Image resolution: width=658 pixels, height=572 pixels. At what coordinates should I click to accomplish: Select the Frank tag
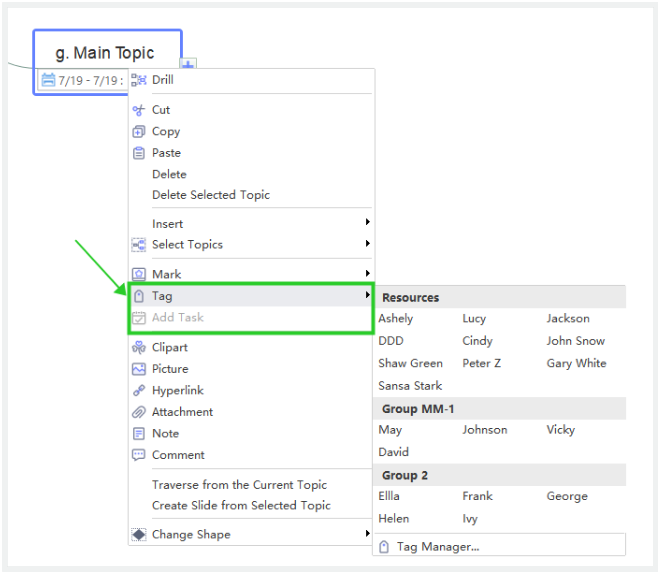pos(478,496)
